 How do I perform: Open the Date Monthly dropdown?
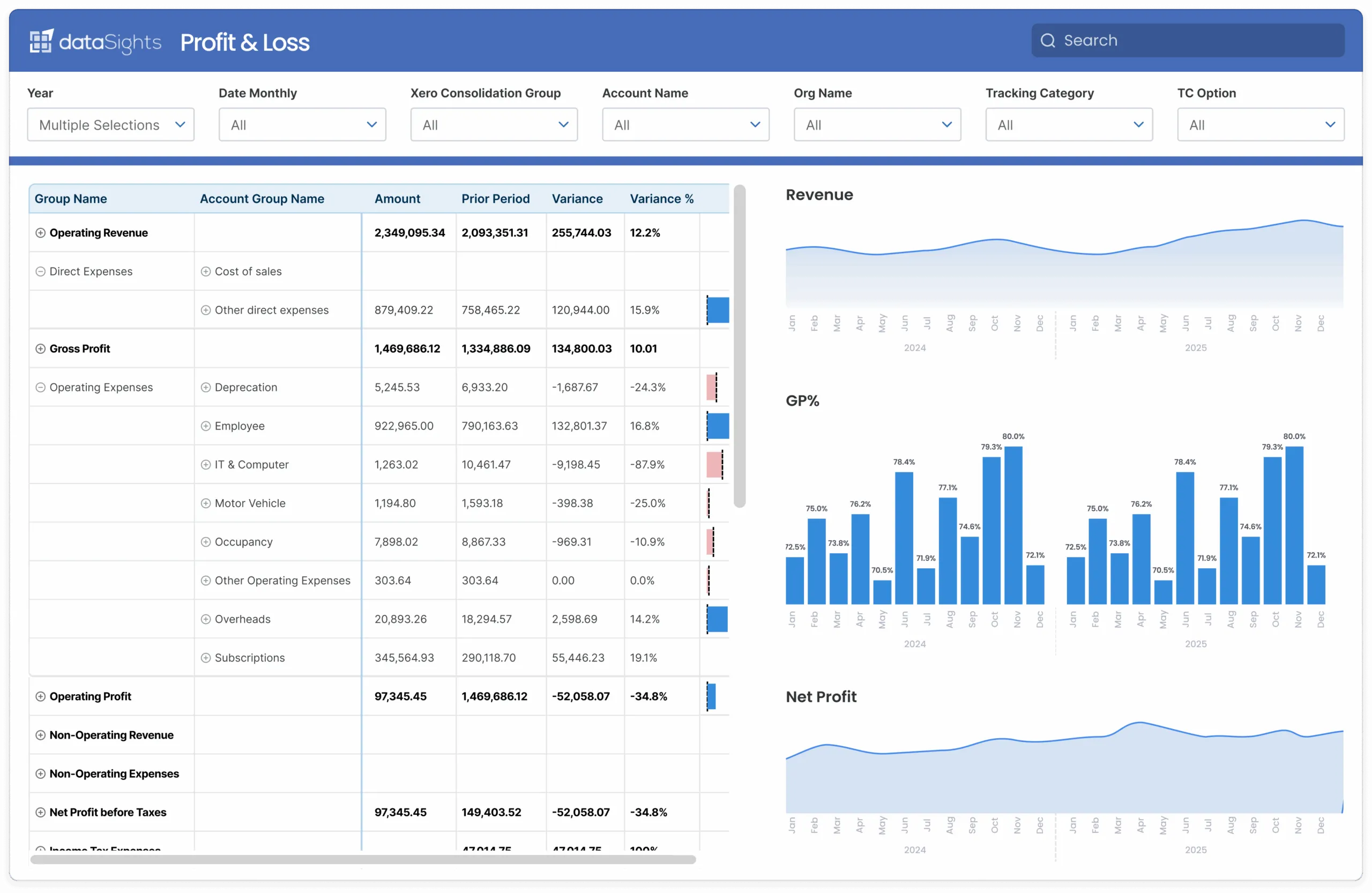pyautogui.click(x=302, y=124)
